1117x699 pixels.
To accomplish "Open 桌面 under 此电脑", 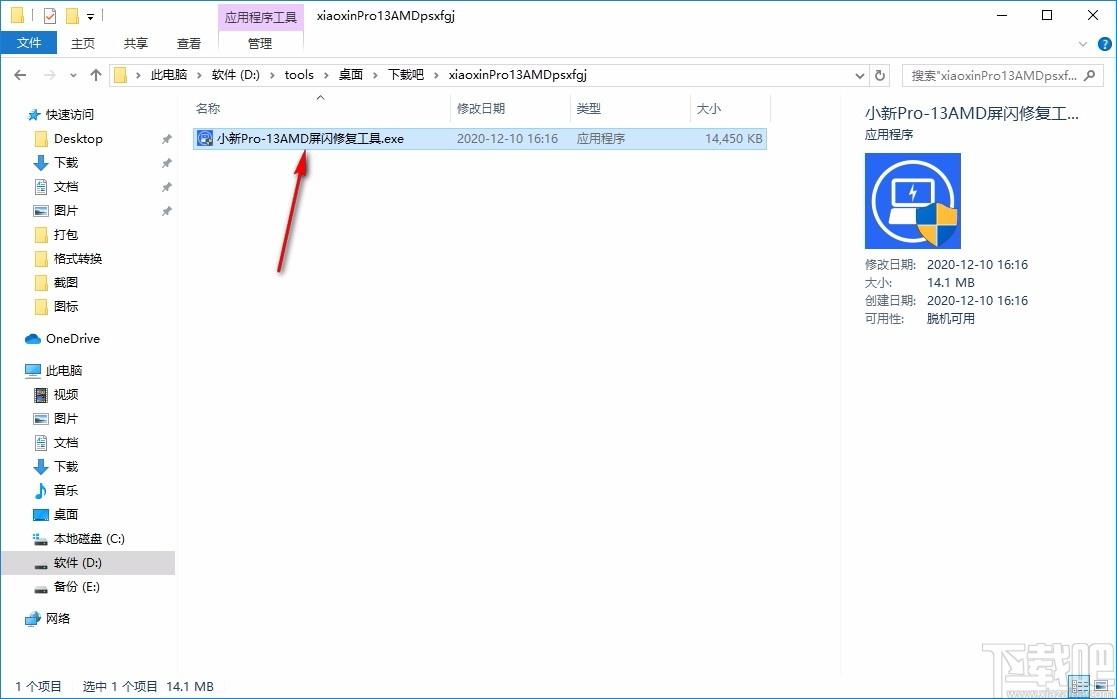I will click(66, 514).
